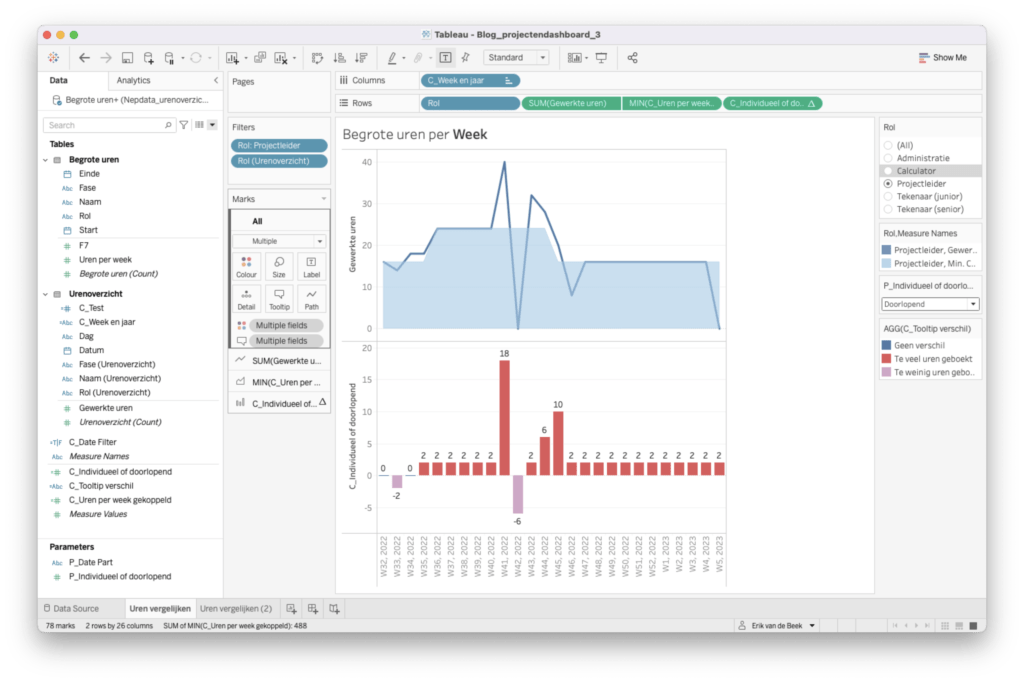1024x682 pixels.
Task: Collapse the Begrote uren table
Action: pos(45,160)
